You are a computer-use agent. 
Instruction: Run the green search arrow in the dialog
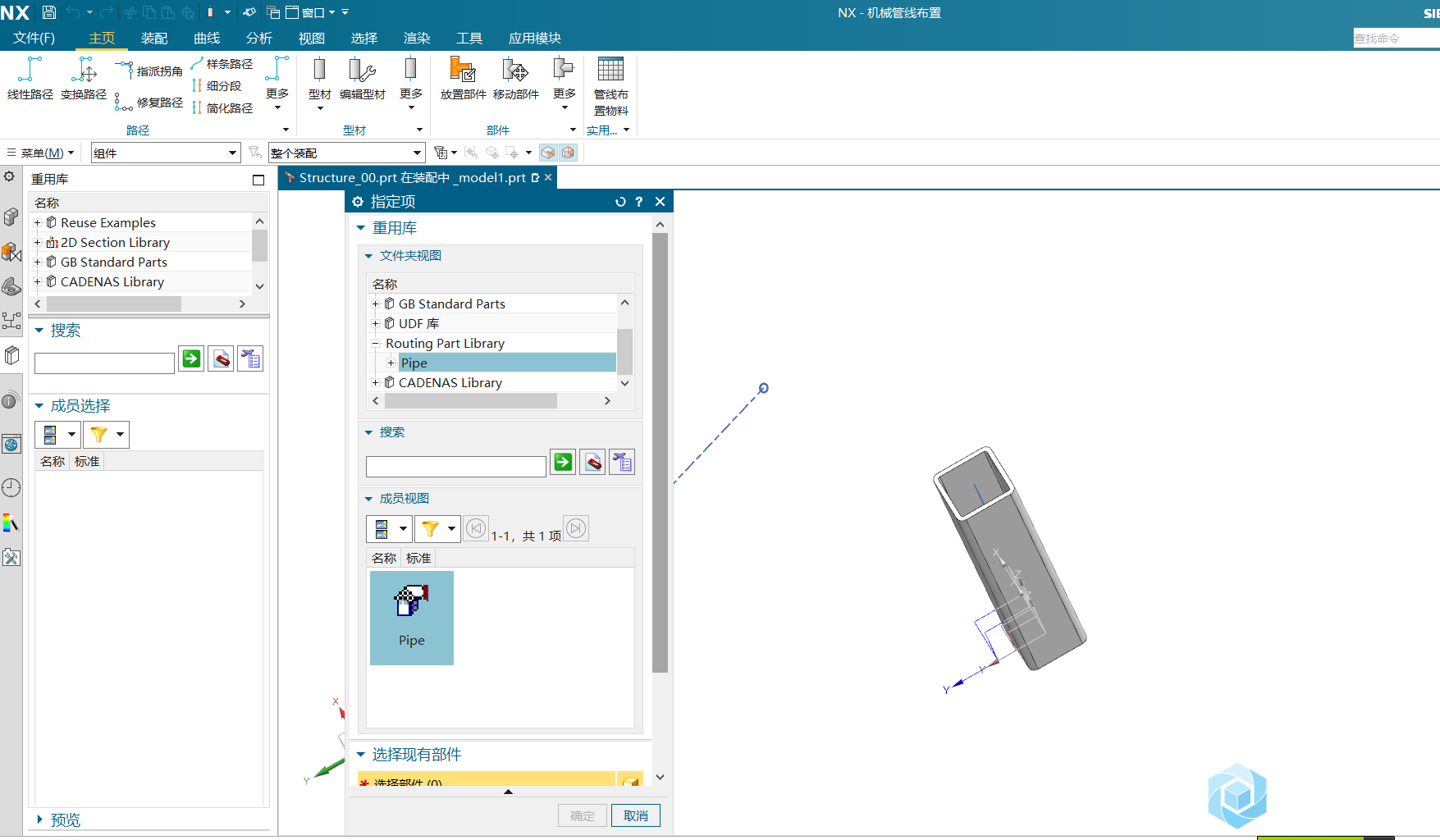coord(563,462)
